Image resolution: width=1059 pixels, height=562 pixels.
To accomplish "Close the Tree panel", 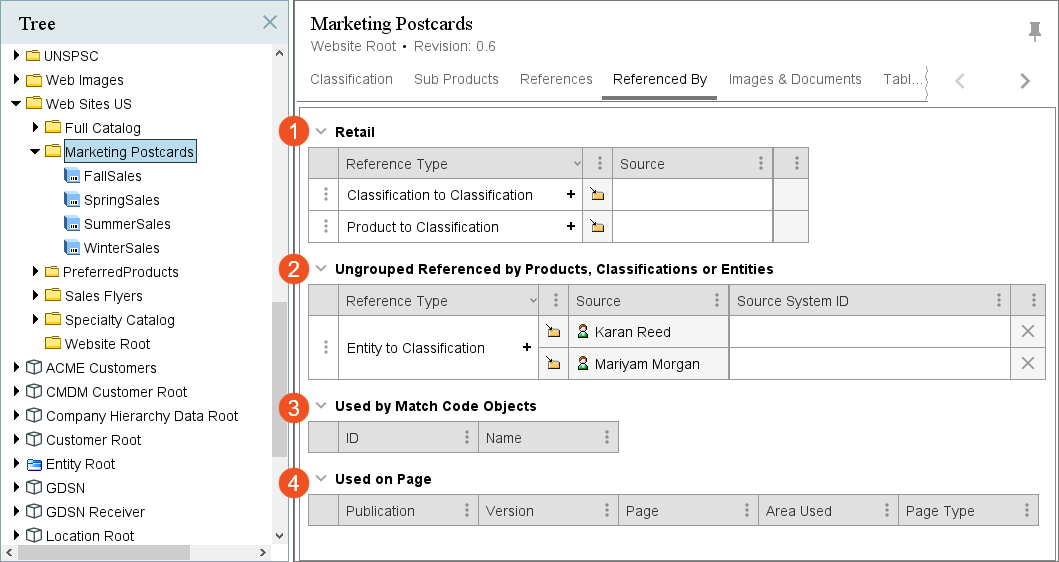I will [x=270, y=22].
